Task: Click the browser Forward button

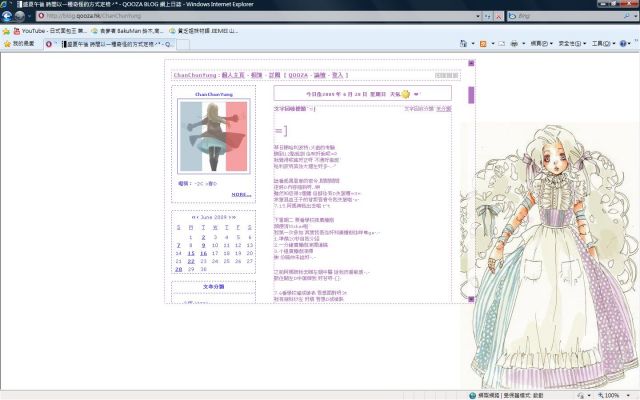Action: pos(20,16)
